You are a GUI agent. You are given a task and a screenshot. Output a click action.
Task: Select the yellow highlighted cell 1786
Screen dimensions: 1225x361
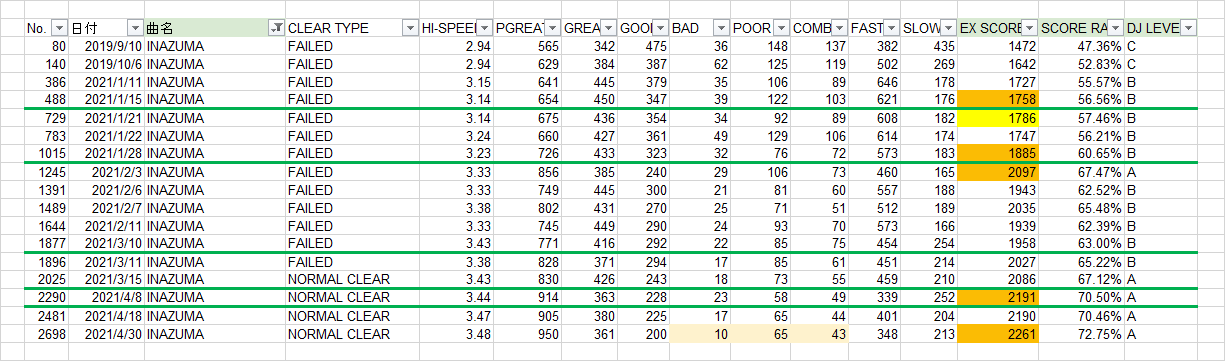coord(998,117)
